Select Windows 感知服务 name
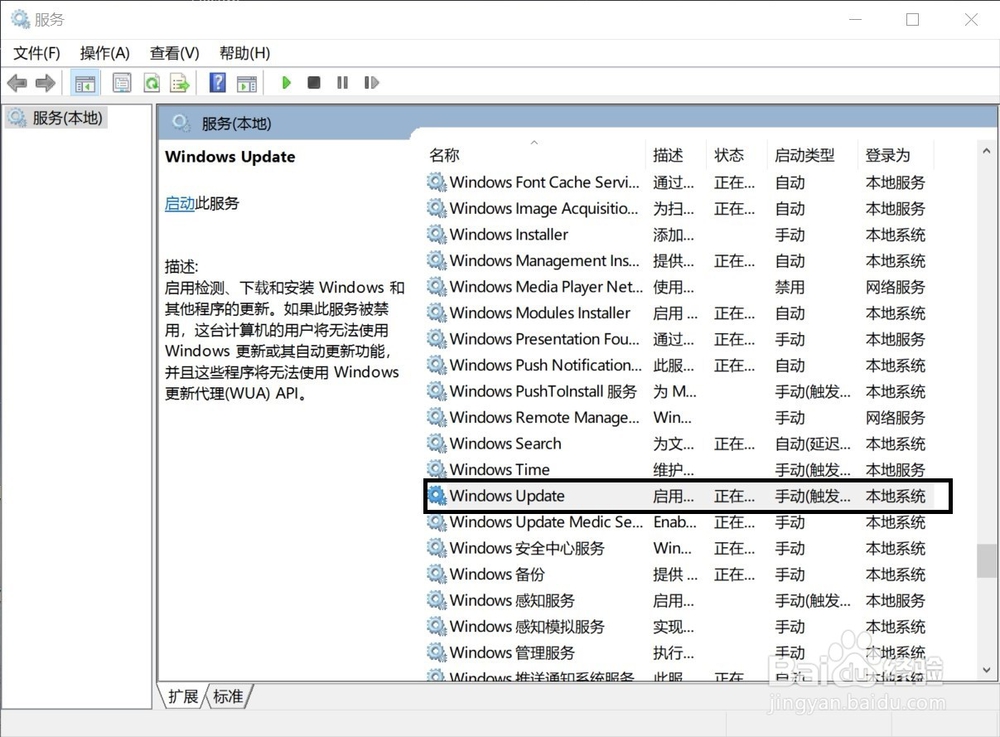Viewport: 1000px width, 737px height. pyautogui.click(x=512, y=601)
